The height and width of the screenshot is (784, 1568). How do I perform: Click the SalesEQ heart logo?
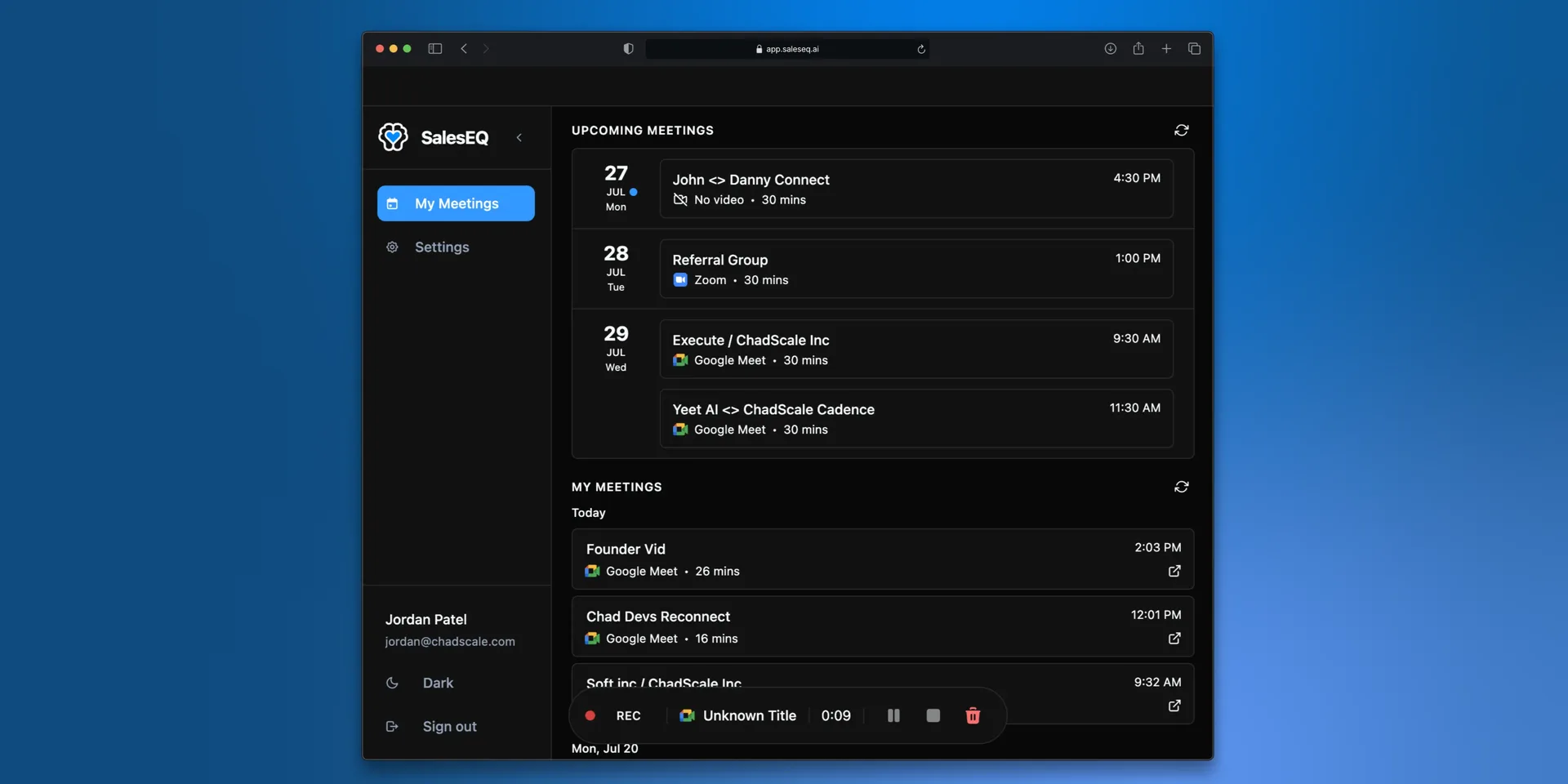[393, 137]
